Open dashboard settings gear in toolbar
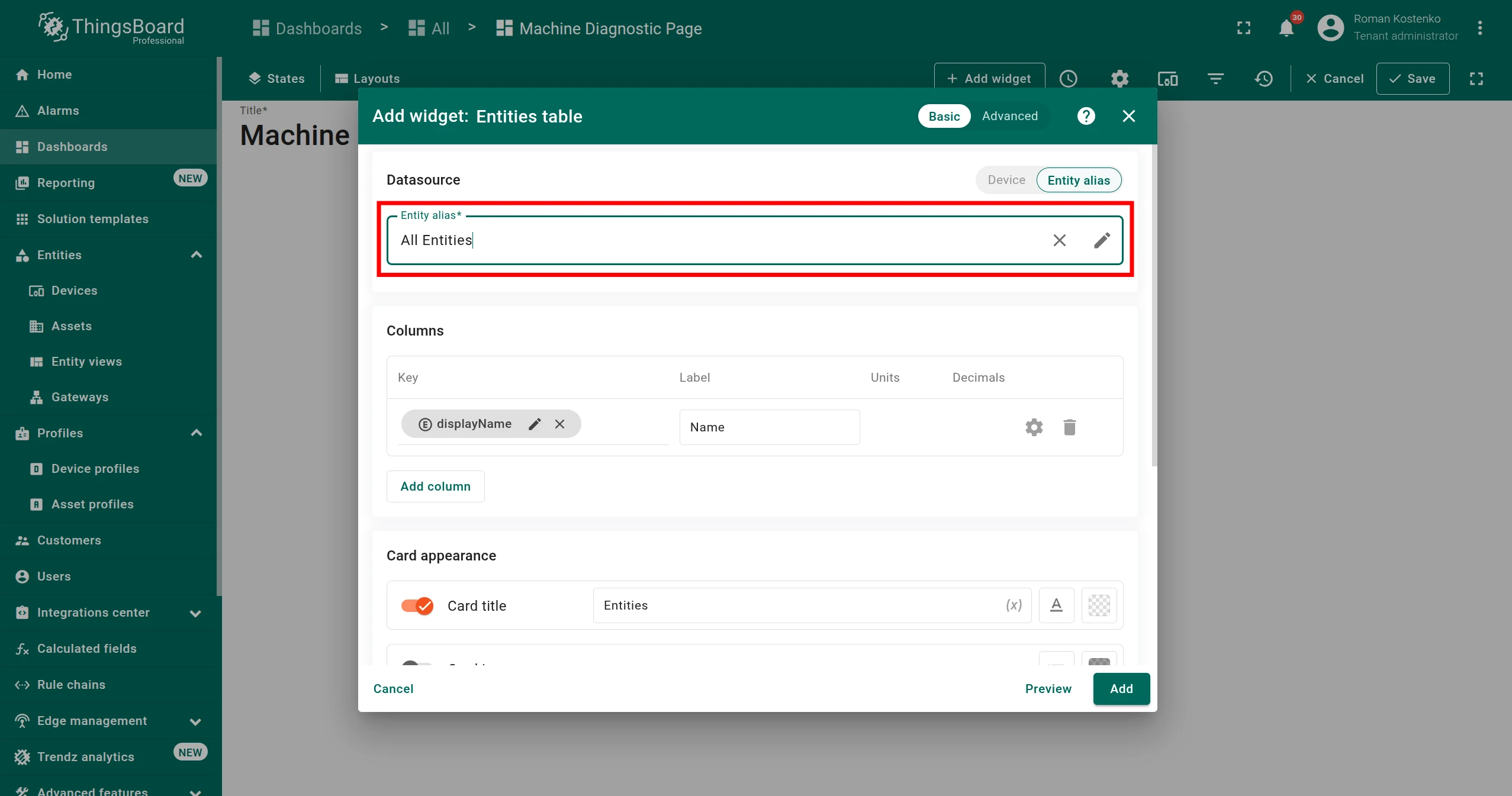Viewport: 1512px width, 796px height. [x=1119, y=79]
